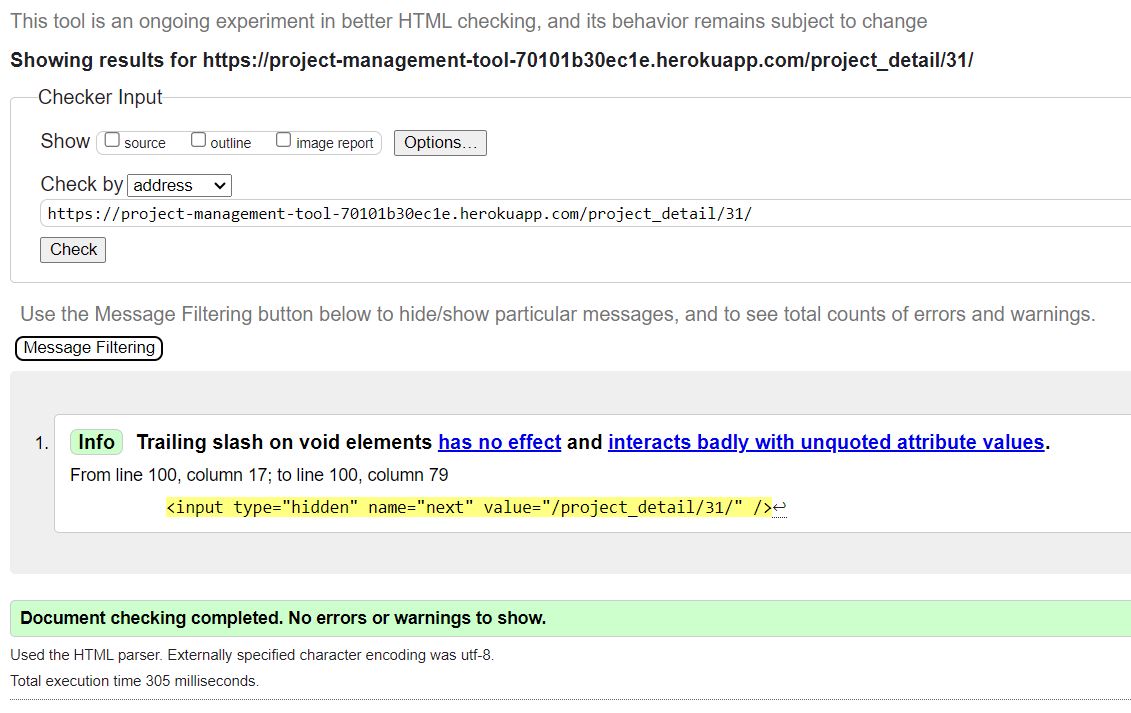Check the outline option
Image resolution: width=1131 pixels, height=713 pixels.
[x=197, y=138]
